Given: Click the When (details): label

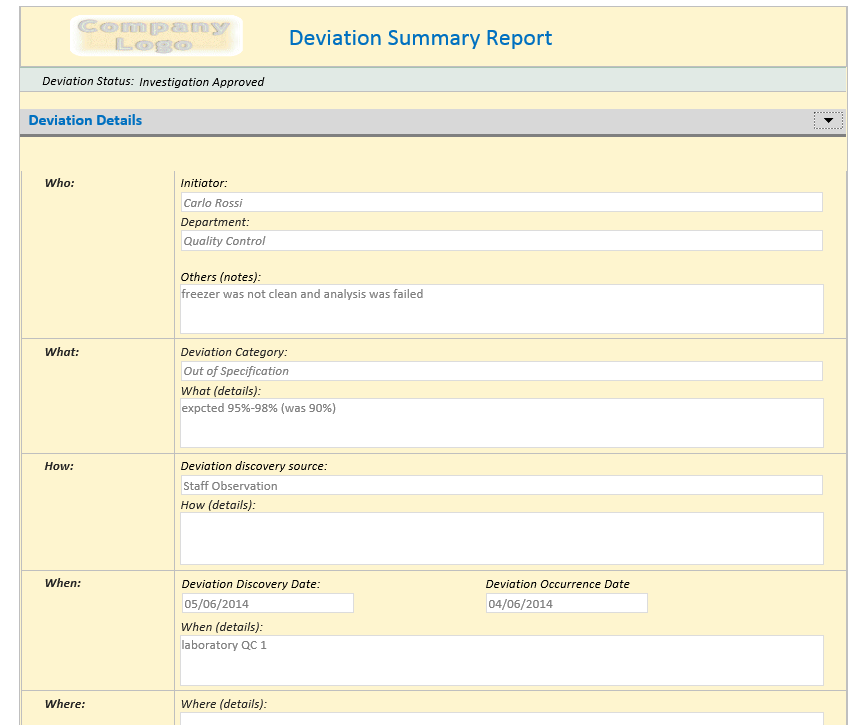Looking at the screenshot, I should click(x=222, y=627).
